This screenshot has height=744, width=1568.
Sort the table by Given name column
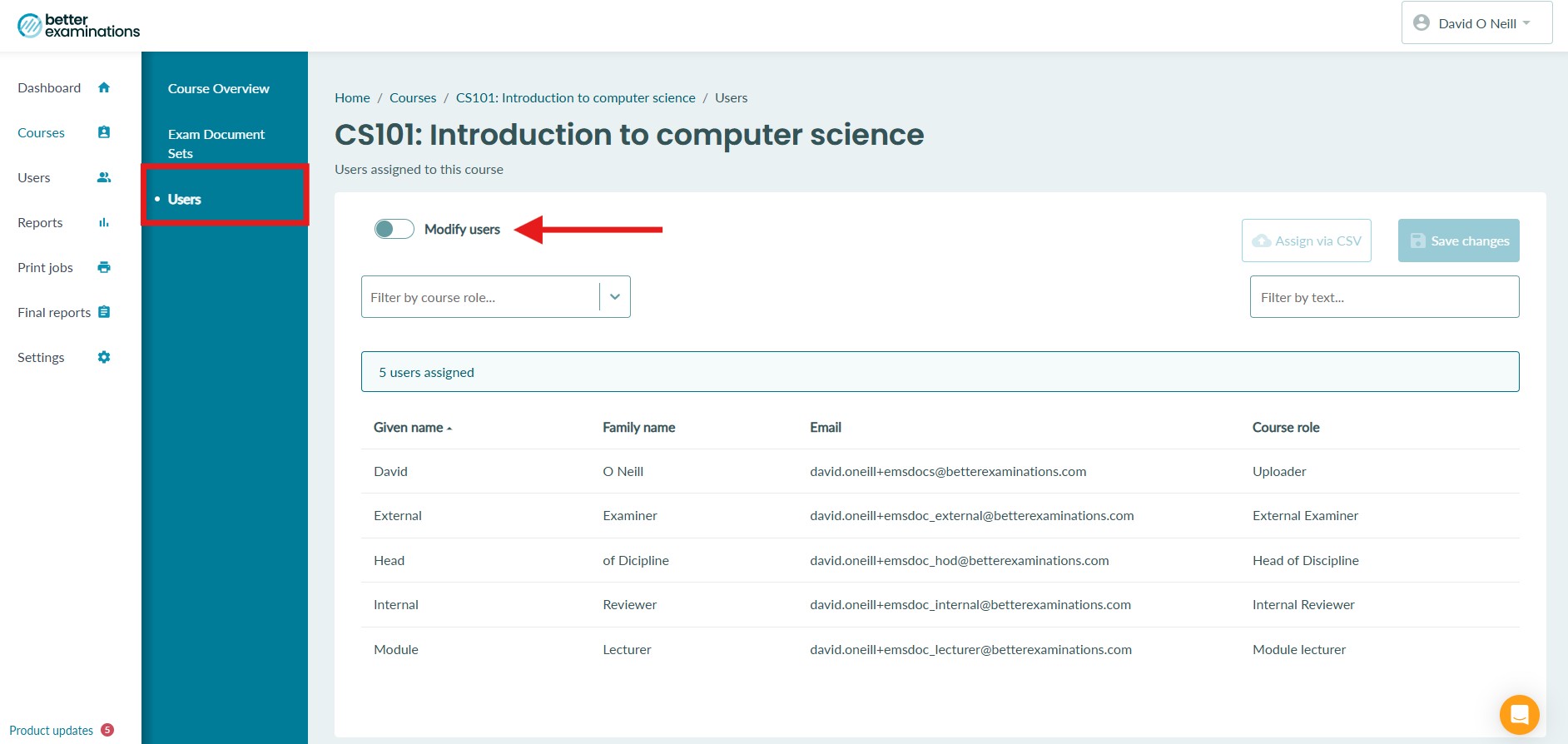point(412,428)
